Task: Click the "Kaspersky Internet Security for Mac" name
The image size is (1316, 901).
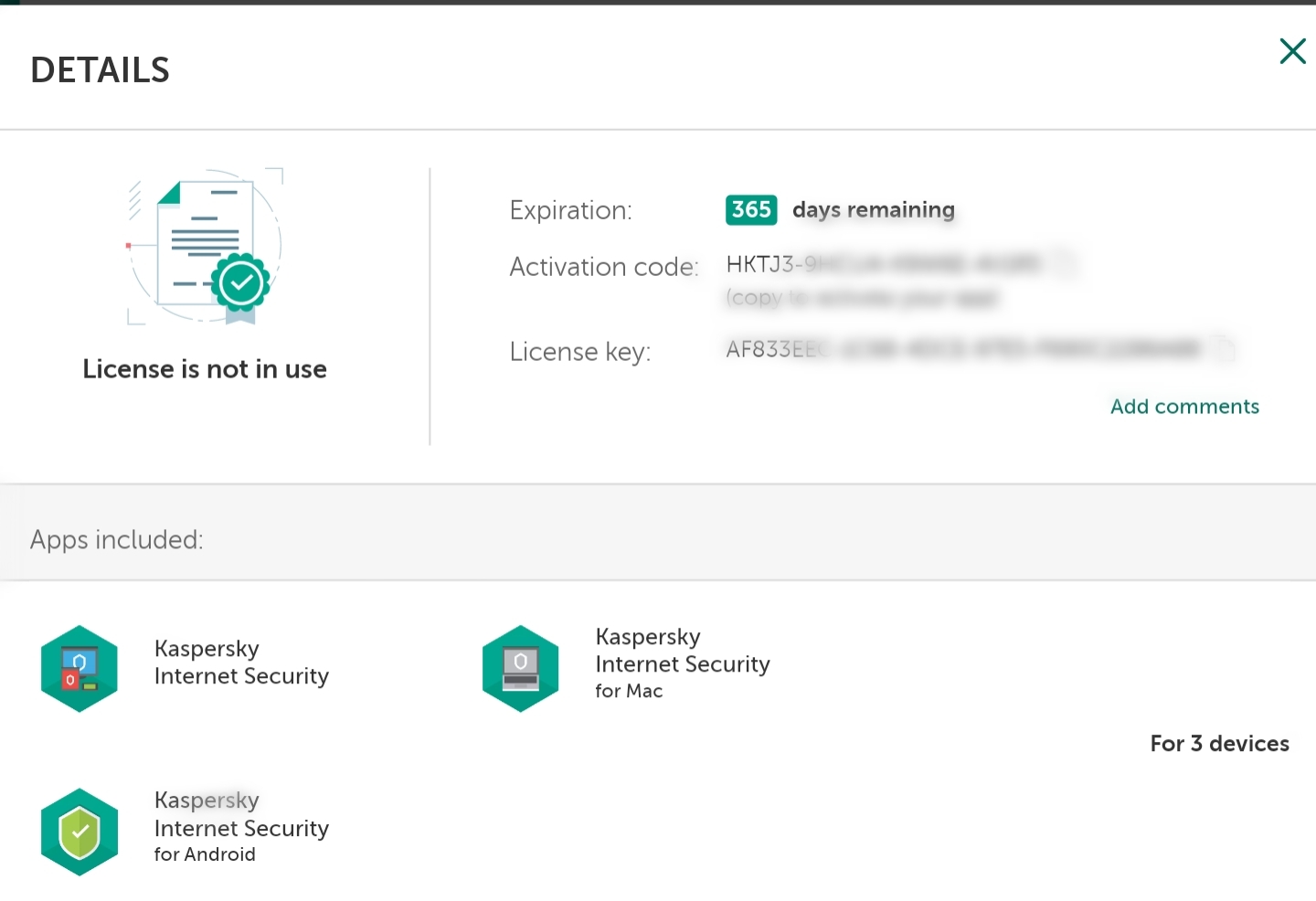Action: [x=682, y=663]
